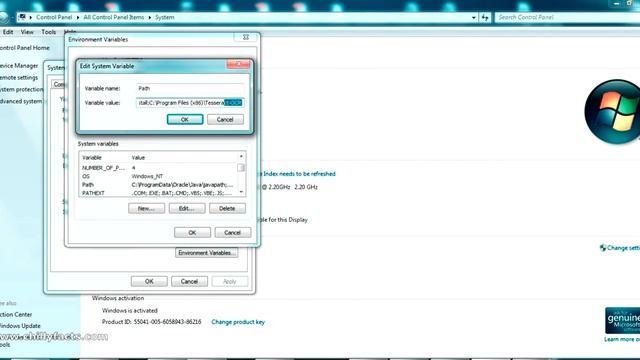Click Cancel in Environment Variables window
This screenshot has width=640, height=360.
coord(233,232)
